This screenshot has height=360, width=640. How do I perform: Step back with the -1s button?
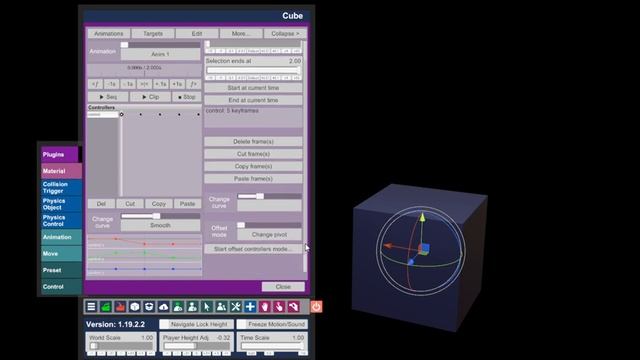pyautogui.click(x=111, y=84)
